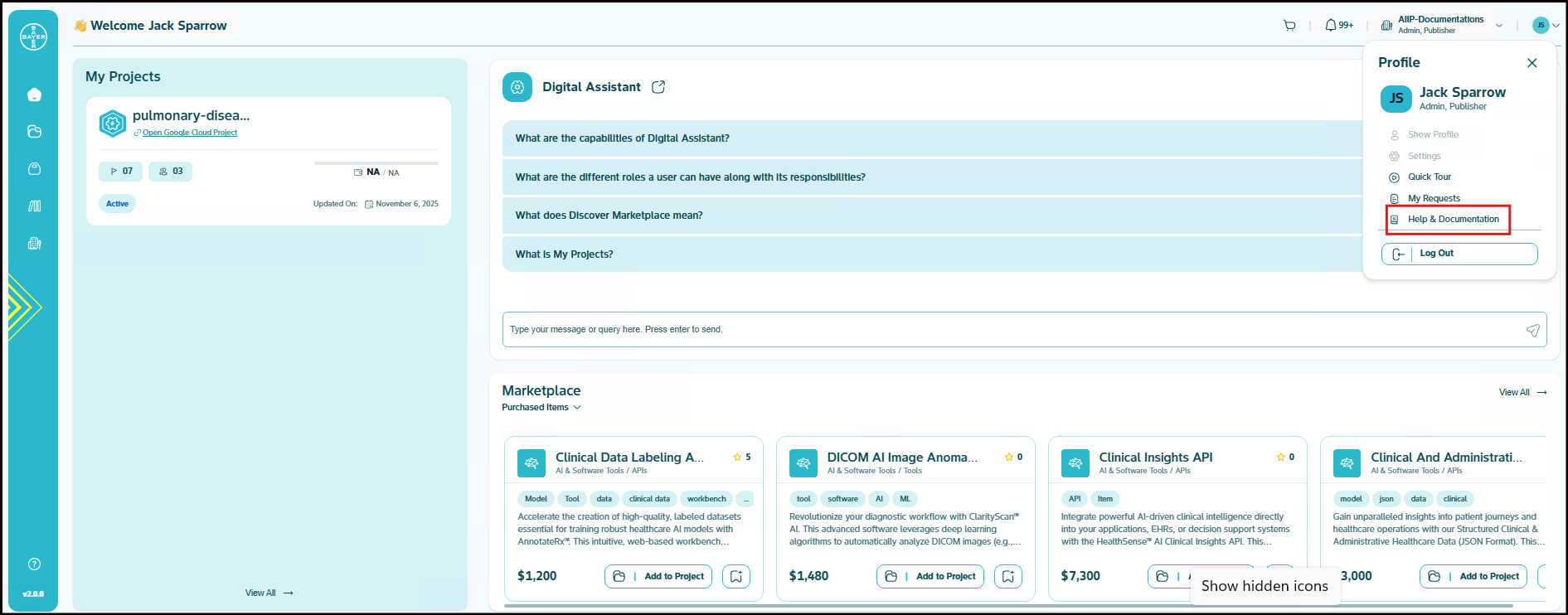This screenshot has height=615, width=1568.
Task: Select Quick Tour from the Profile menu
Action: click(1429, 177)
